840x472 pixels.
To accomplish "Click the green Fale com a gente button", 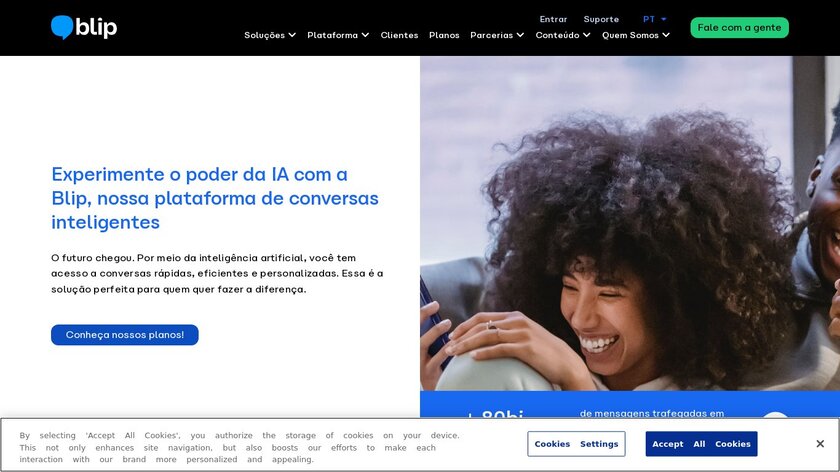I will [x=739, y=27].
